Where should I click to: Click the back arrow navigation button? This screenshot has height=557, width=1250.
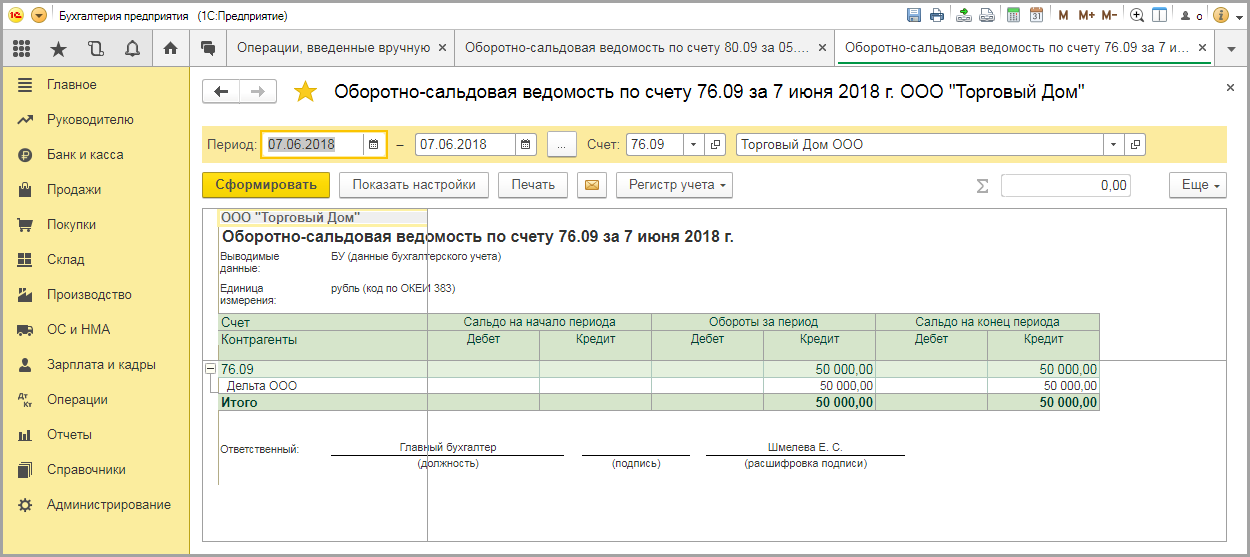(221, 92)
